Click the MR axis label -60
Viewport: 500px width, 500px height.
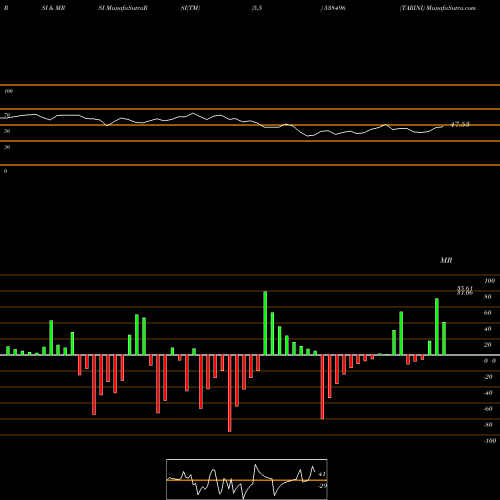(x=488, y=409)
